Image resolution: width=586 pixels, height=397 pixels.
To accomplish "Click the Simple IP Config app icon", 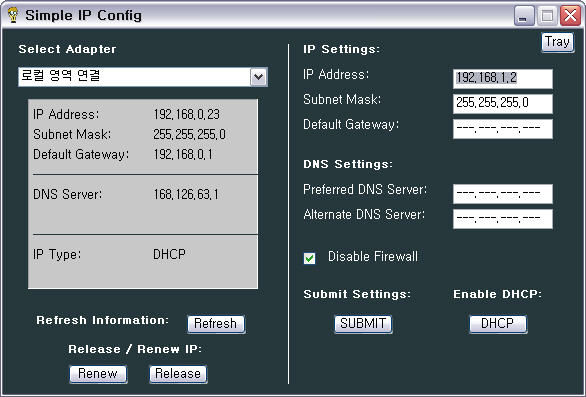I will pos(13,15).
